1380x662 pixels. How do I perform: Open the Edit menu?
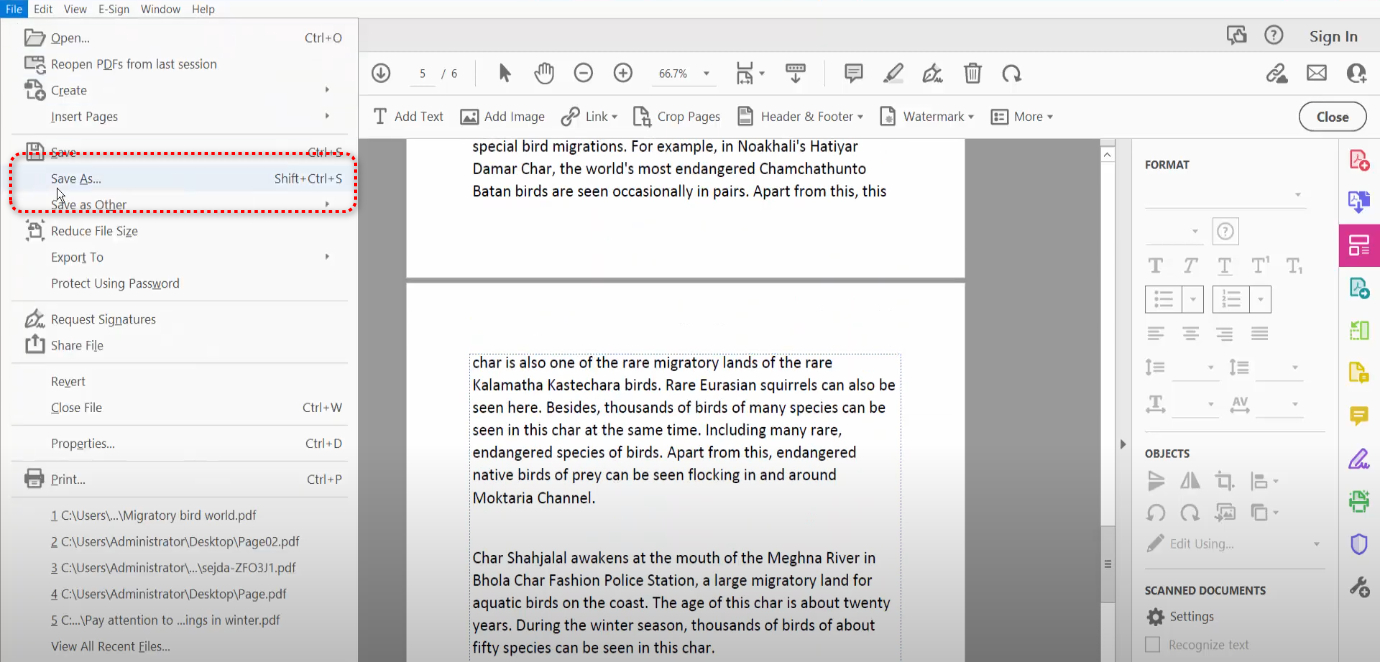point(43,9)
